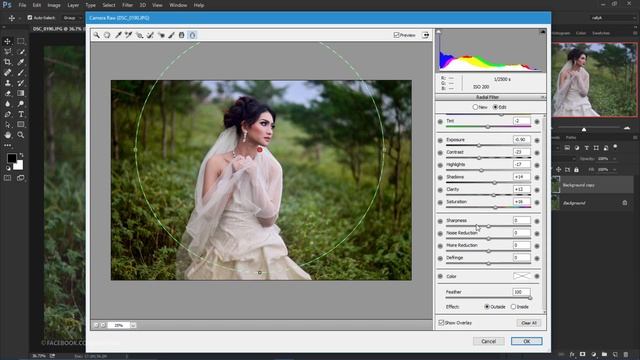Image resolution: width=640 pixels, height=360 pixels.
Task: Select the Crop tool
Action: click(7, 62)
